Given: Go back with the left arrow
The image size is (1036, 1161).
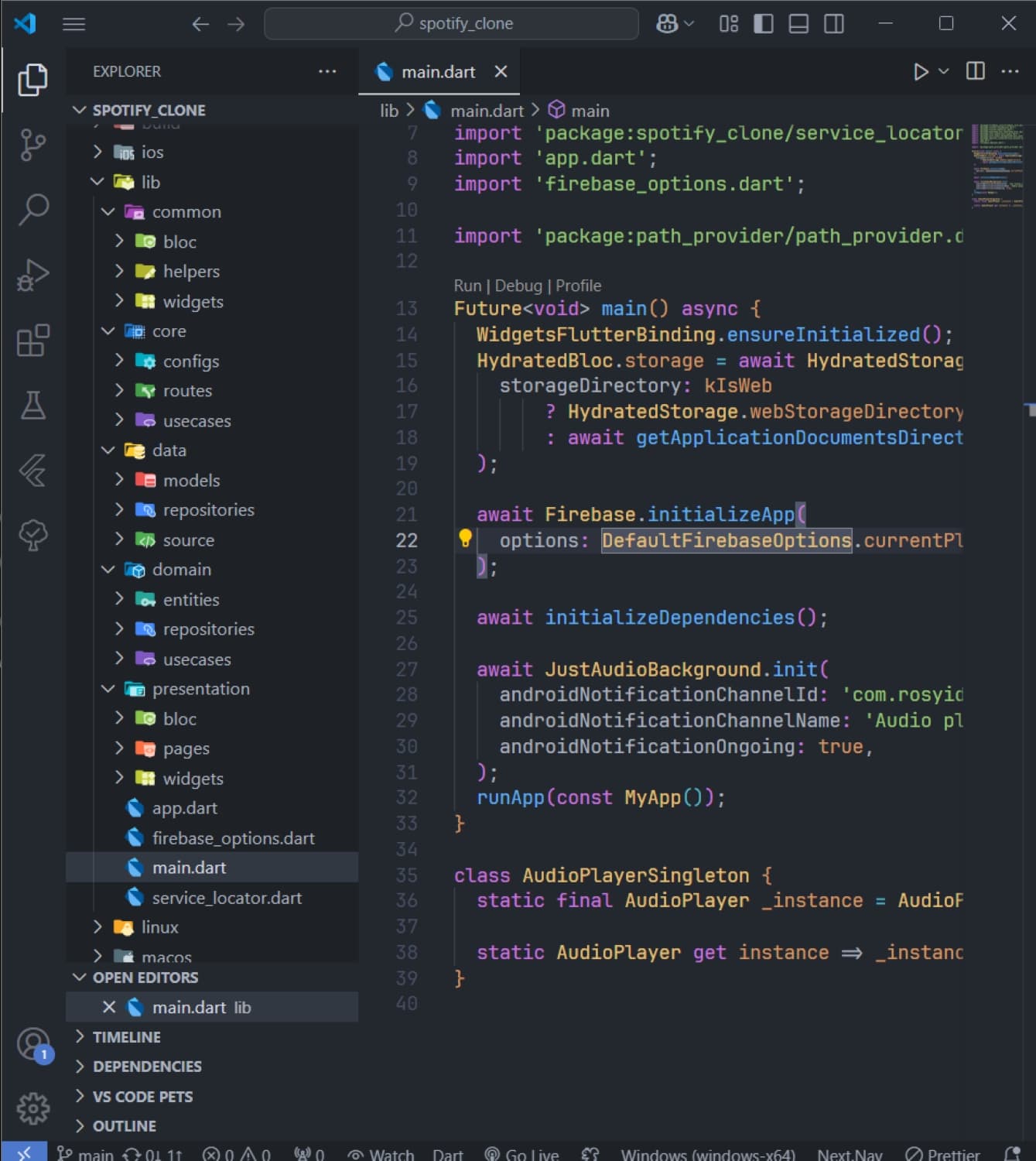Looking at the screenshot, I should coord(200,24).
